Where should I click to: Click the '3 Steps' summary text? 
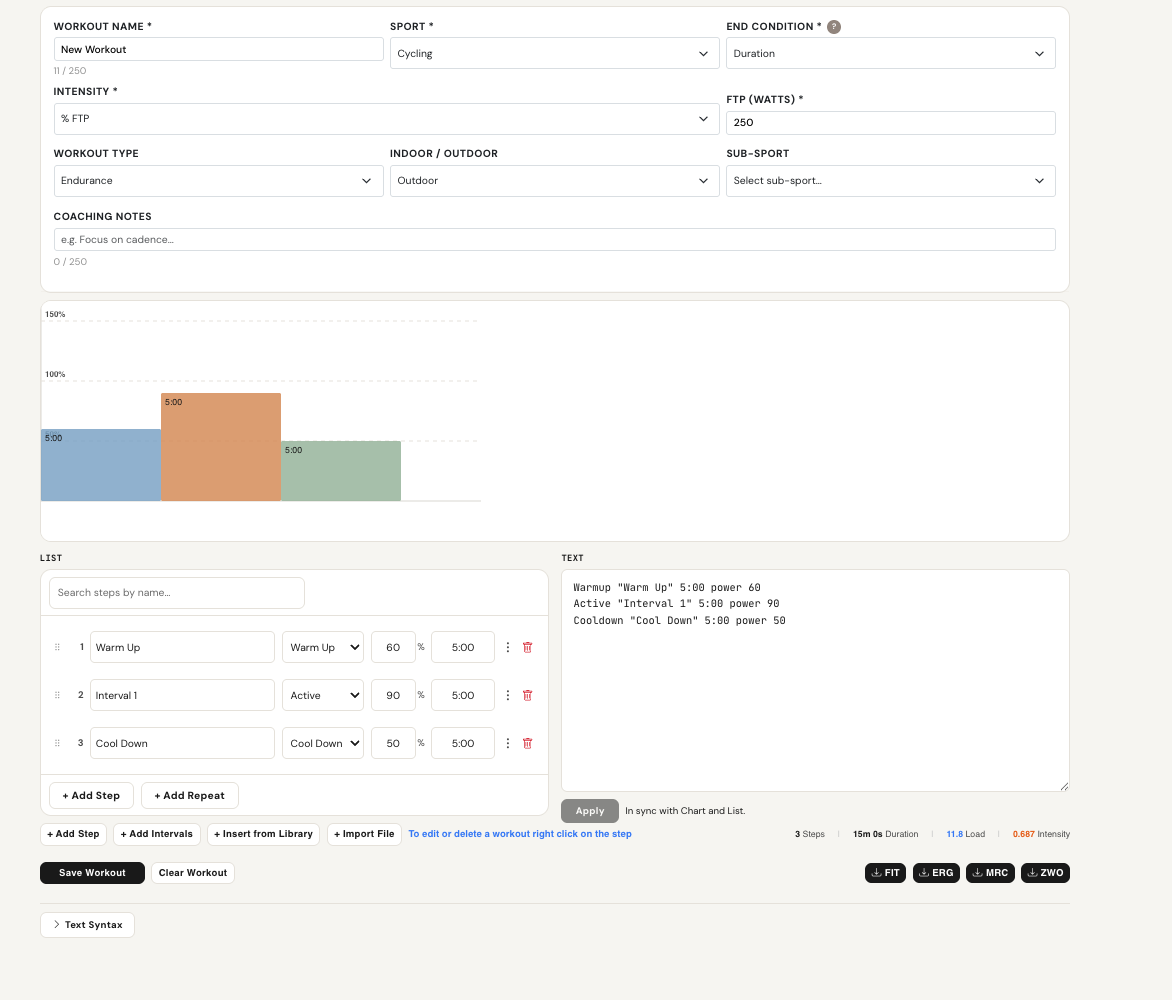(x=809, y=834)
